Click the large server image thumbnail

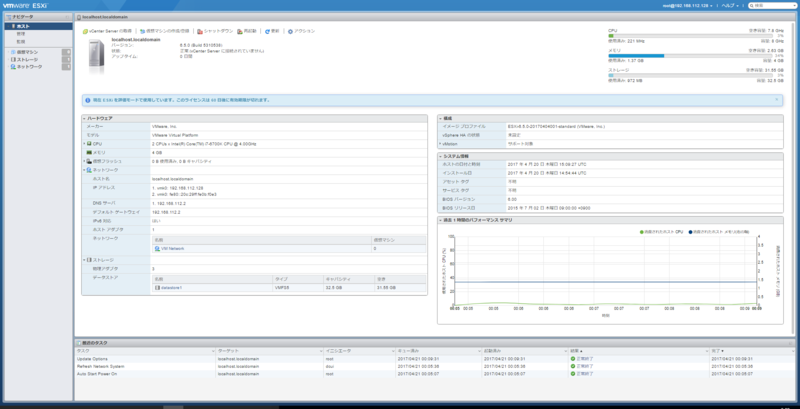96,56
